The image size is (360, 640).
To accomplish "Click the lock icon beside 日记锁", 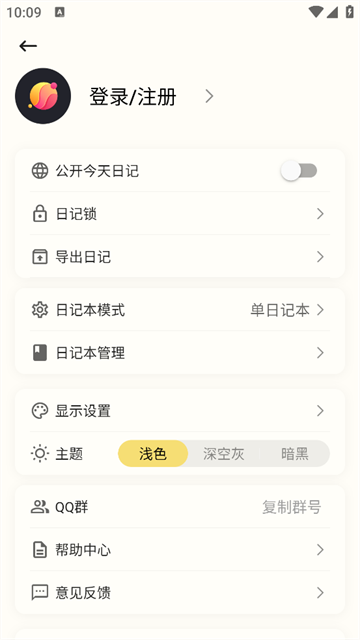I will [40, 214].
